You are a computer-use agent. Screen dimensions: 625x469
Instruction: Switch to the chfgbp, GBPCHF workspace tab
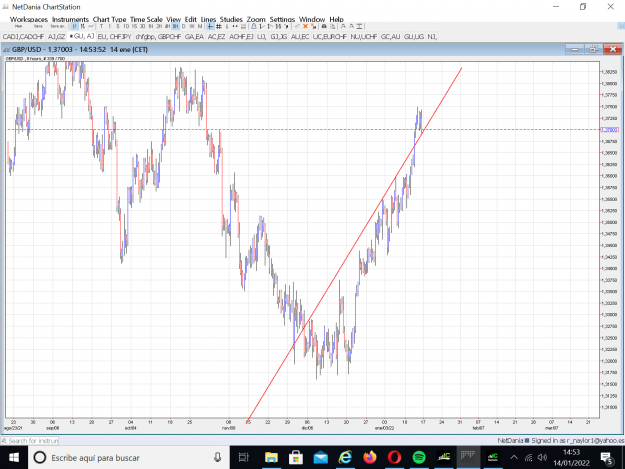point(158,37)
